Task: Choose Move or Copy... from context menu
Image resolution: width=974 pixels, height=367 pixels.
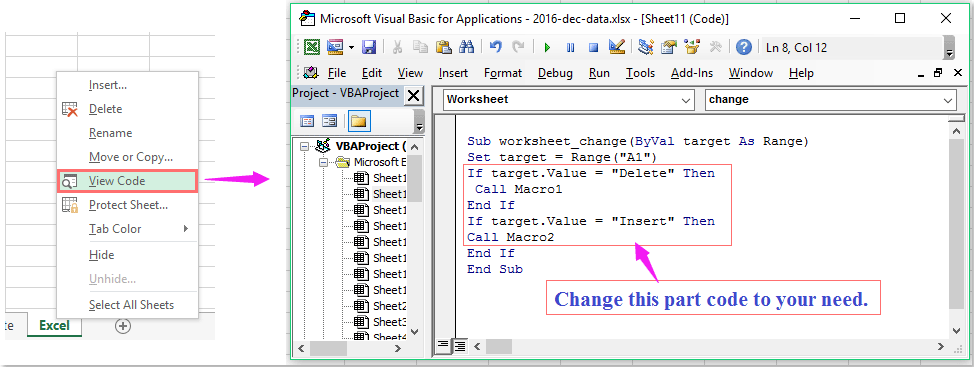Action: click(127, 157)
